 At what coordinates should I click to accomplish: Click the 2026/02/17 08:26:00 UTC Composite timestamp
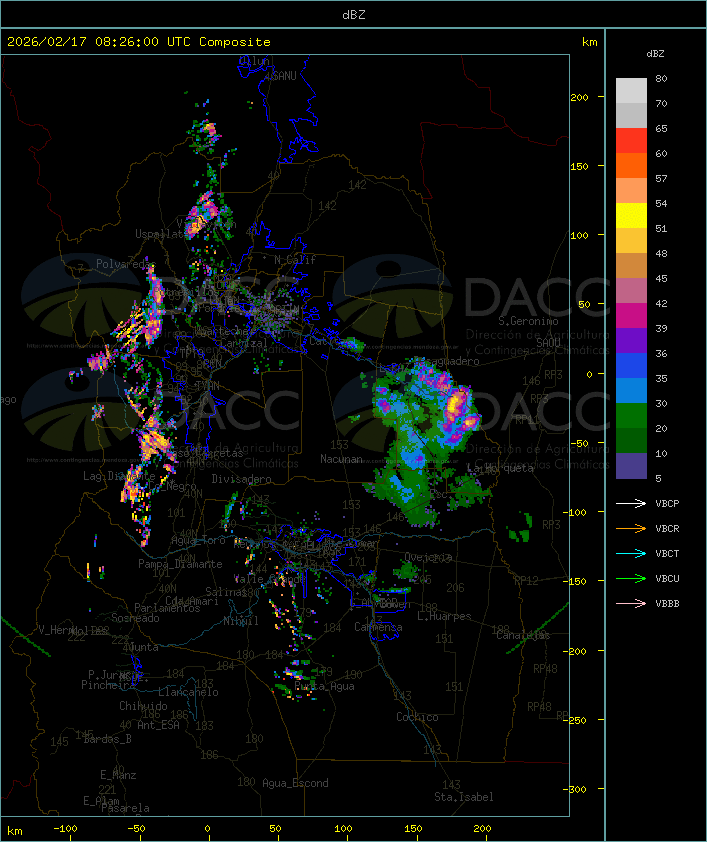click(x=139, y=42)
